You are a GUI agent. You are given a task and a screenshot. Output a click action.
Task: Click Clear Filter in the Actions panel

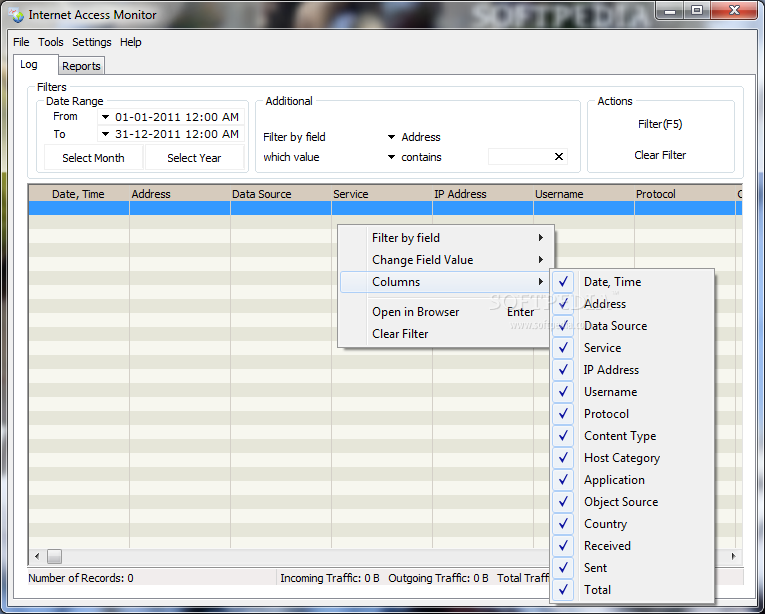point(660,155)
